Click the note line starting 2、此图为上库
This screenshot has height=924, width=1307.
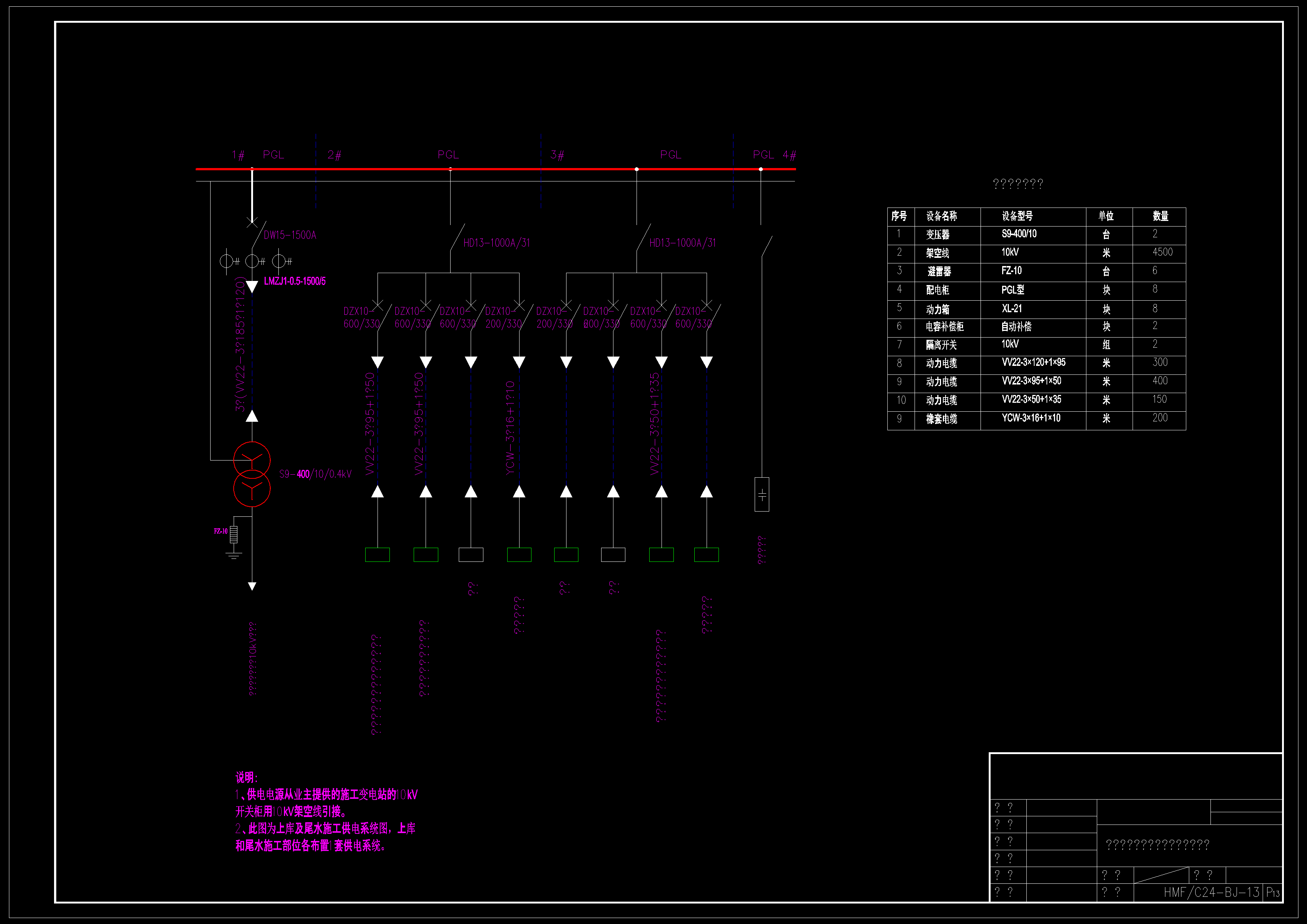325,828
